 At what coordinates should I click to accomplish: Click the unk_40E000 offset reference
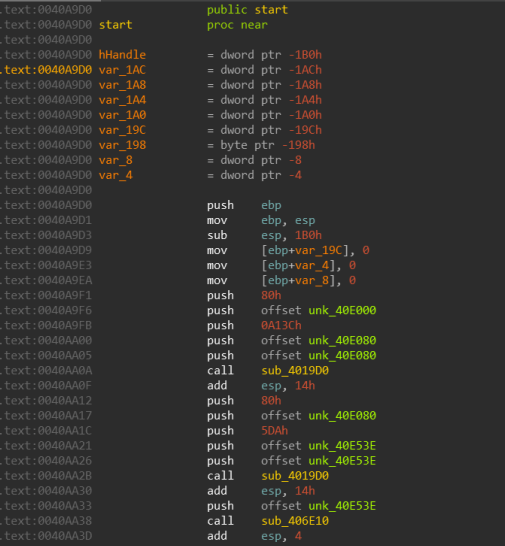click(342, 310)
